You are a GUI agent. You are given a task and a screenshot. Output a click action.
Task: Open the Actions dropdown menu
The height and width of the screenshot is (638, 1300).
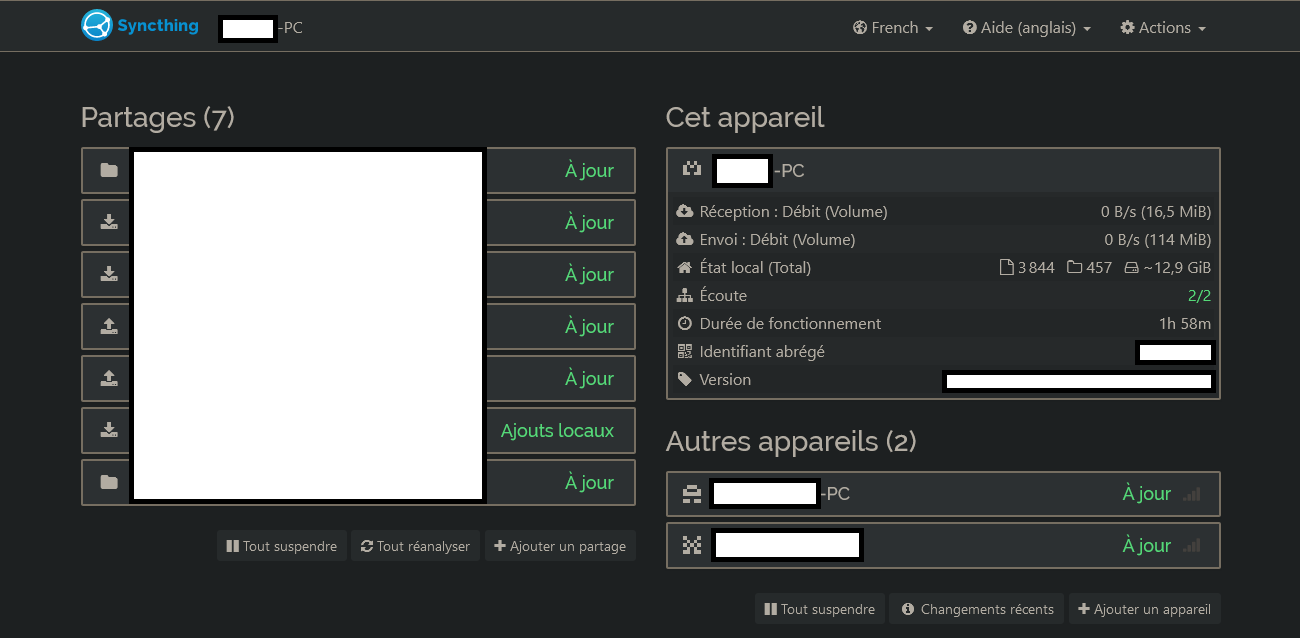1163,28
